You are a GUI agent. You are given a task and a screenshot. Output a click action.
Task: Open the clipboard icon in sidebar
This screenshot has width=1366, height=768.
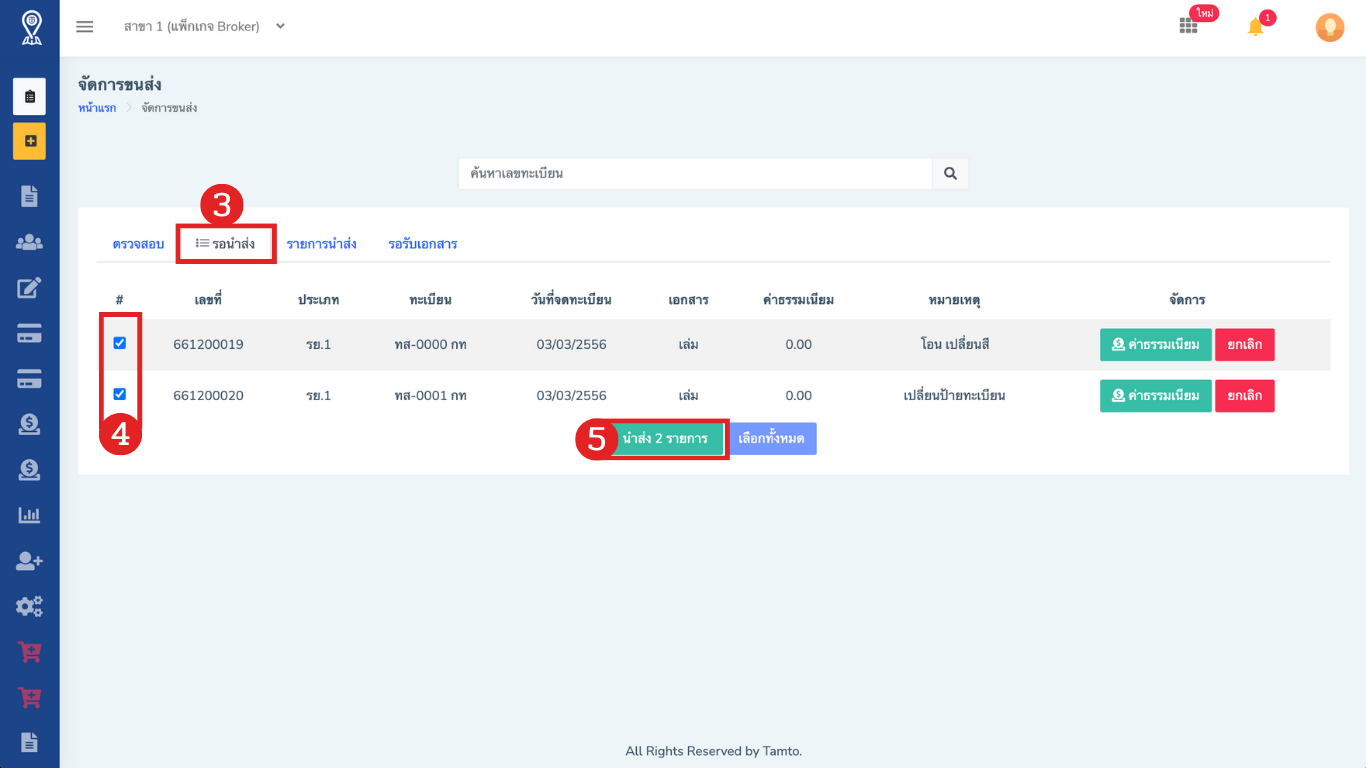point(29,97)
